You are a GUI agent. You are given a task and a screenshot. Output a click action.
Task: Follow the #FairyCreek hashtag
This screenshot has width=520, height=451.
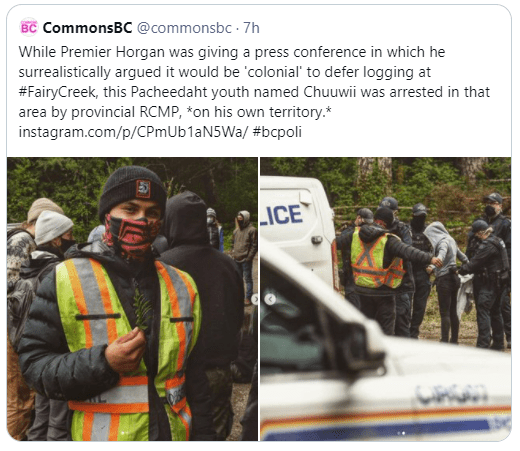(x=58, y=92)
